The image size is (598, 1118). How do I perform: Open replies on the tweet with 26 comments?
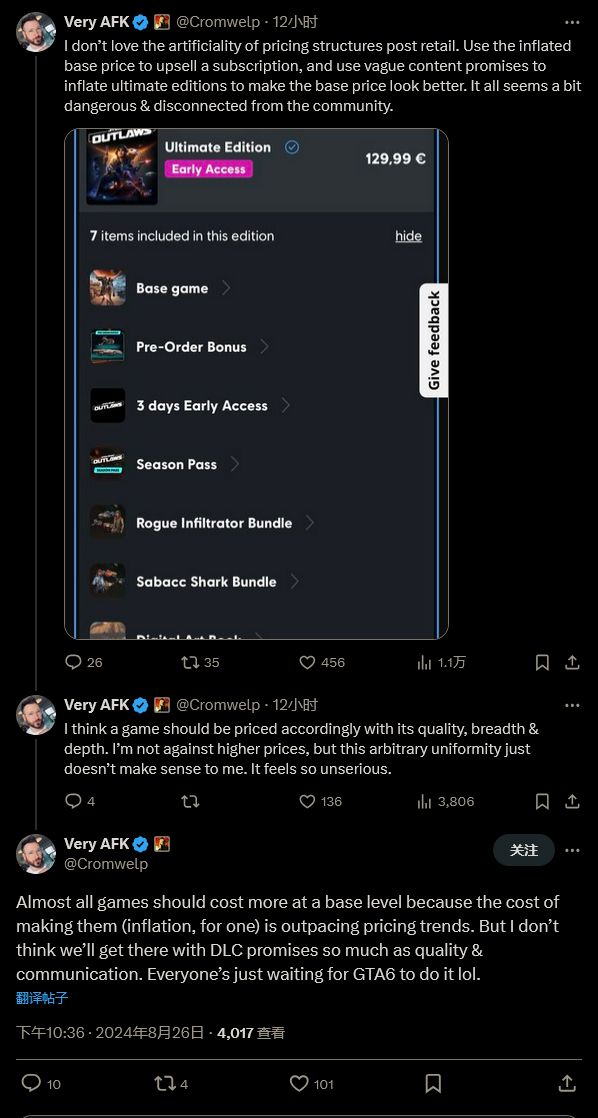(83, 662)
